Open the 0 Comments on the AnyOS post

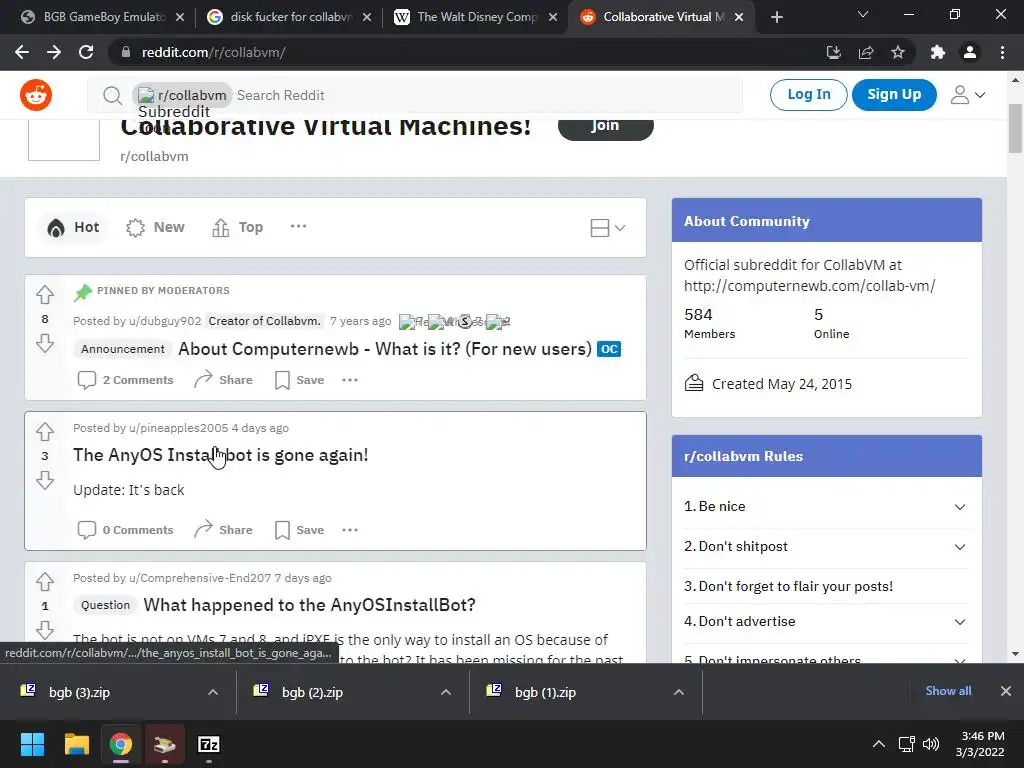tap(125, 530)
